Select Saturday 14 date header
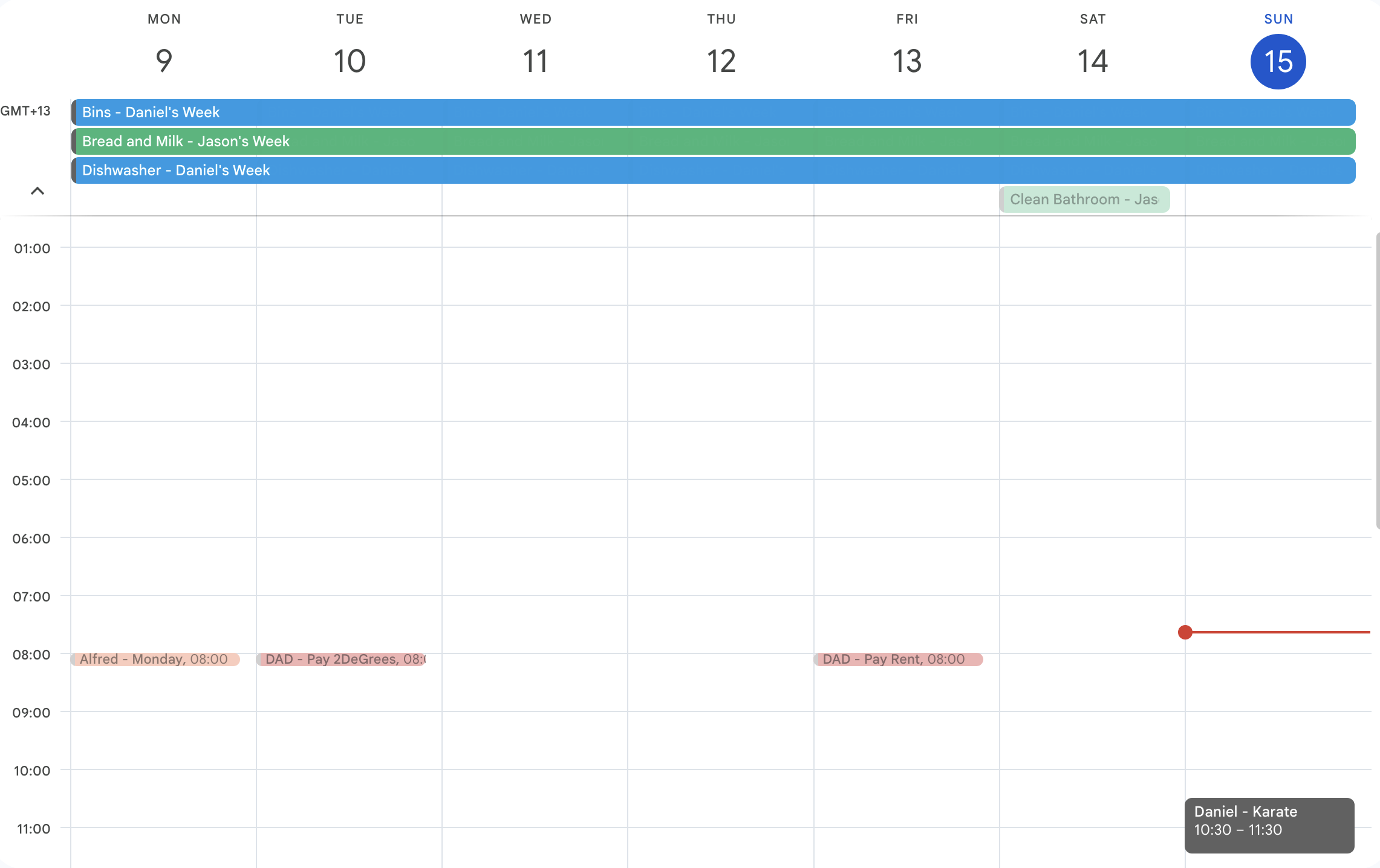The image size is (1380, 868). [1092, 61]
